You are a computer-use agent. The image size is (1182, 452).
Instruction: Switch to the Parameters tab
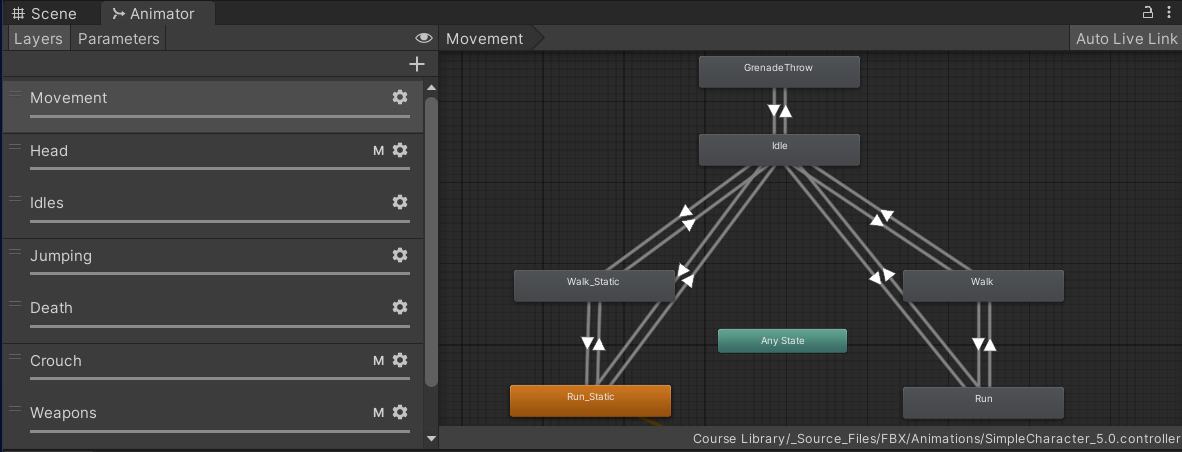(x=118, y=38)
